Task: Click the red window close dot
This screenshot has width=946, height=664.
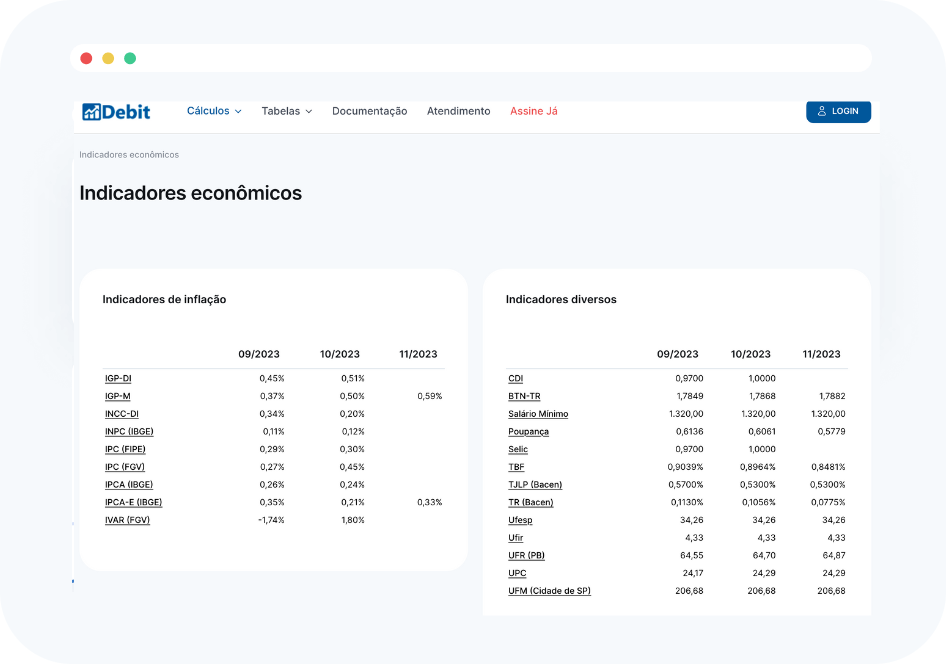Action: [86, 58]
